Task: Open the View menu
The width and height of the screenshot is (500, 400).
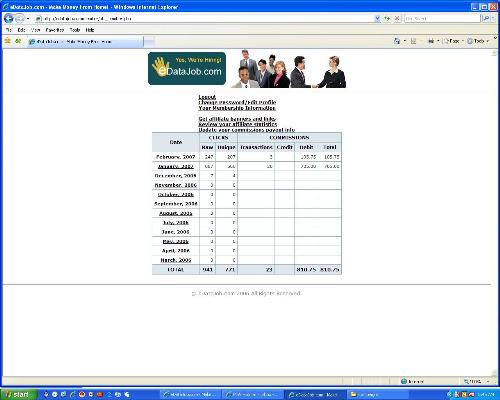Action: 35,30
